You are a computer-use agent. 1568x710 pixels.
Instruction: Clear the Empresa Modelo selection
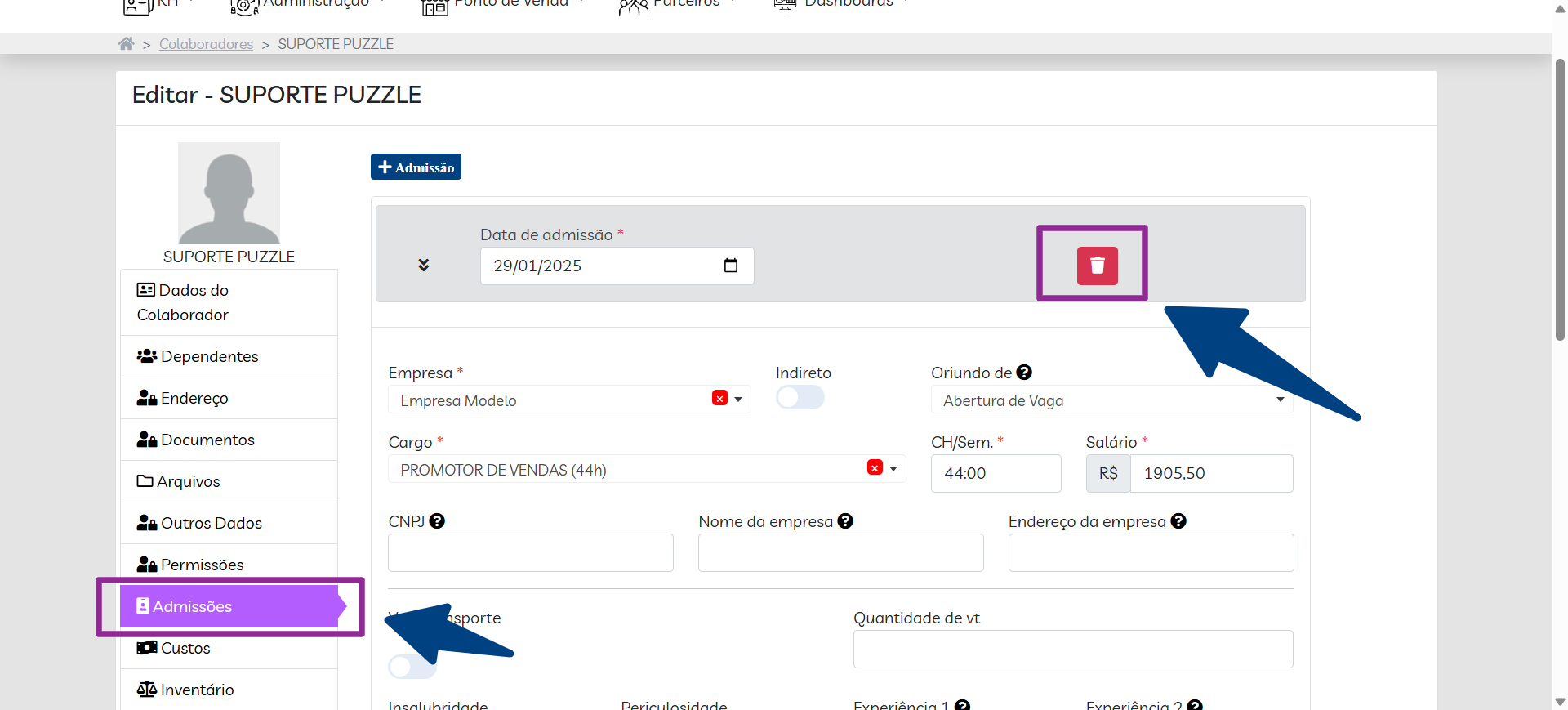click(719, 399)
